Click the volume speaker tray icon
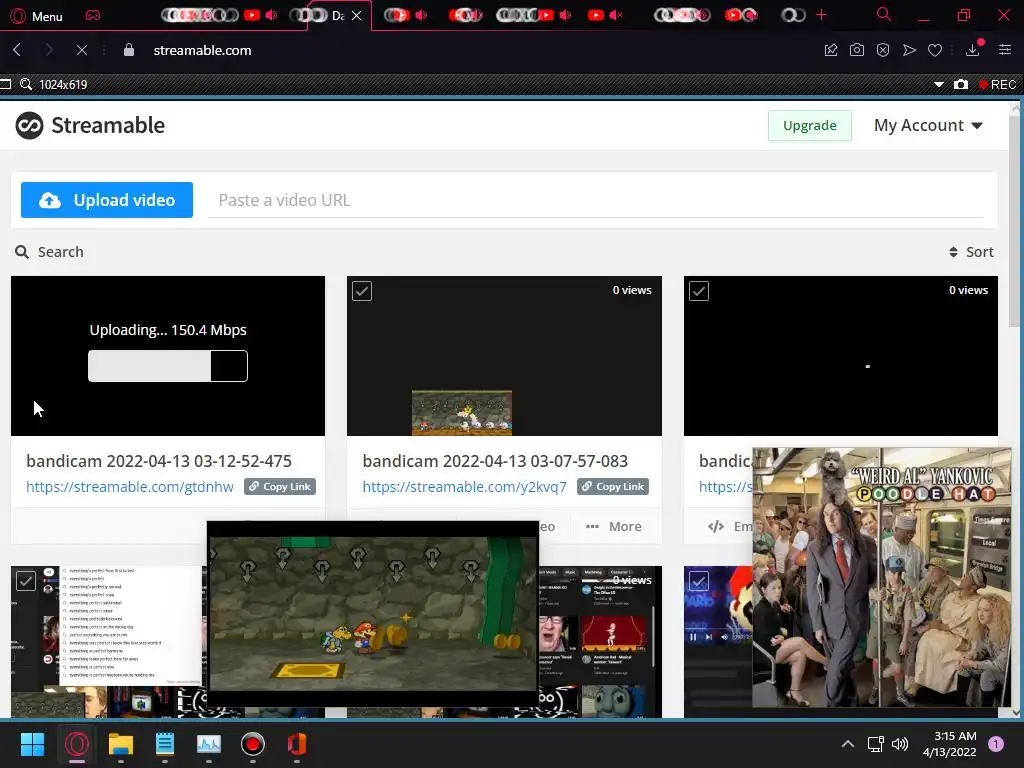Image resolution: width=1024 pixels, height=768 pixels. click(x=900, y=744)
